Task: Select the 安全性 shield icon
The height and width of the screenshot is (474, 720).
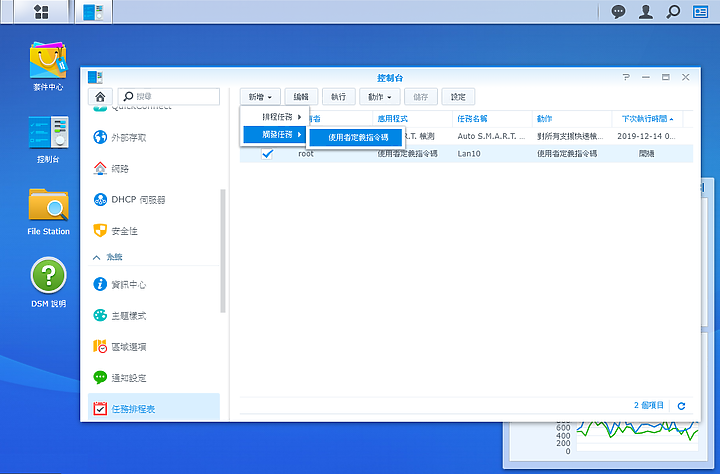Action: click(x=100, y=230)
